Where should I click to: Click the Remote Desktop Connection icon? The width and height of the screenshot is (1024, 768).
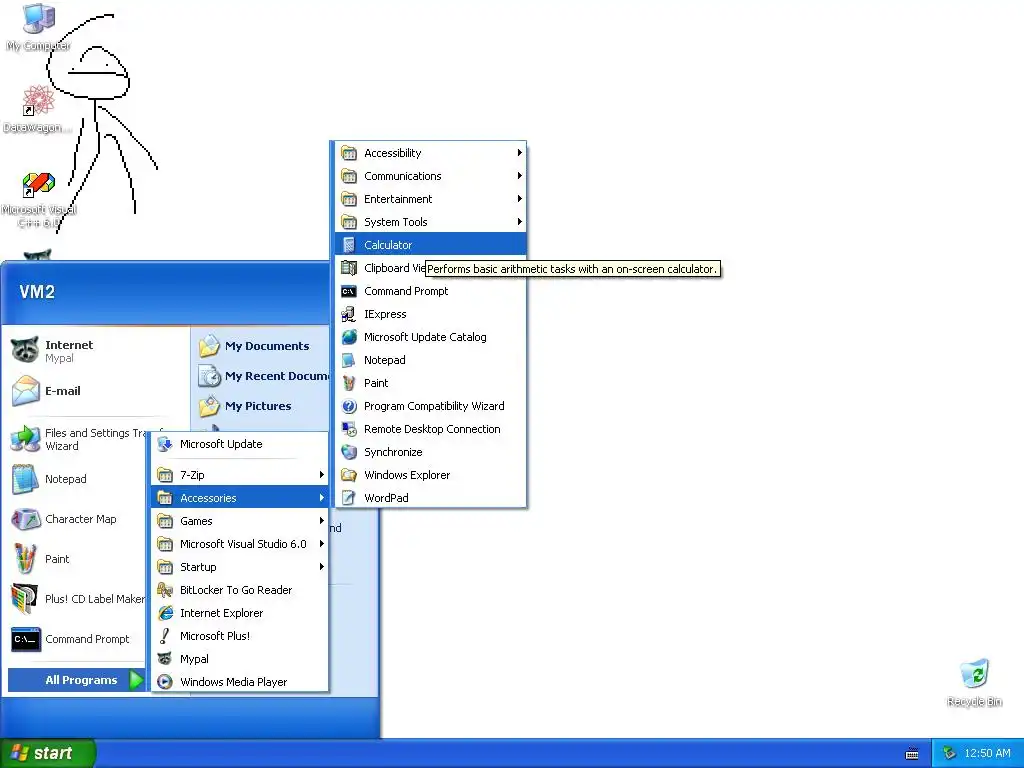(x=349, y=429)
